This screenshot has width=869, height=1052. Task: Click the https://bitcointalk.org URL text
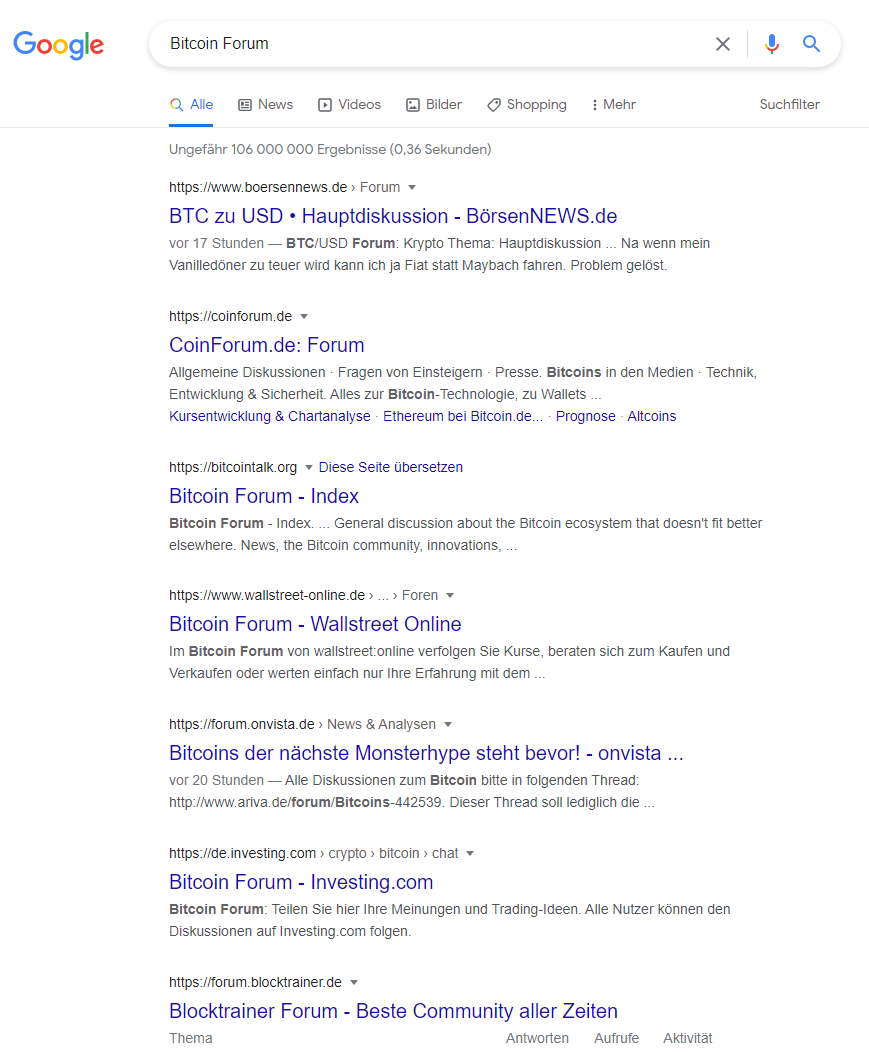tap(233, 467)
